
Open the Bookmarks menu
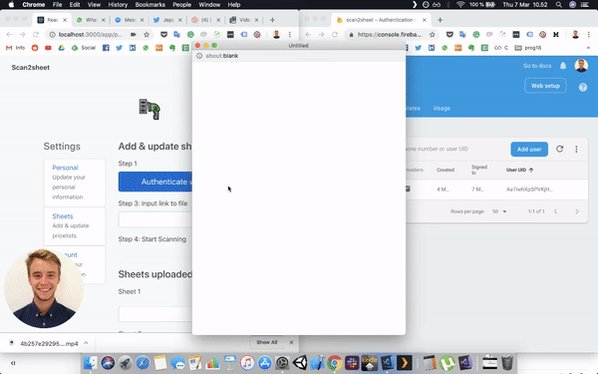(150, 5)
